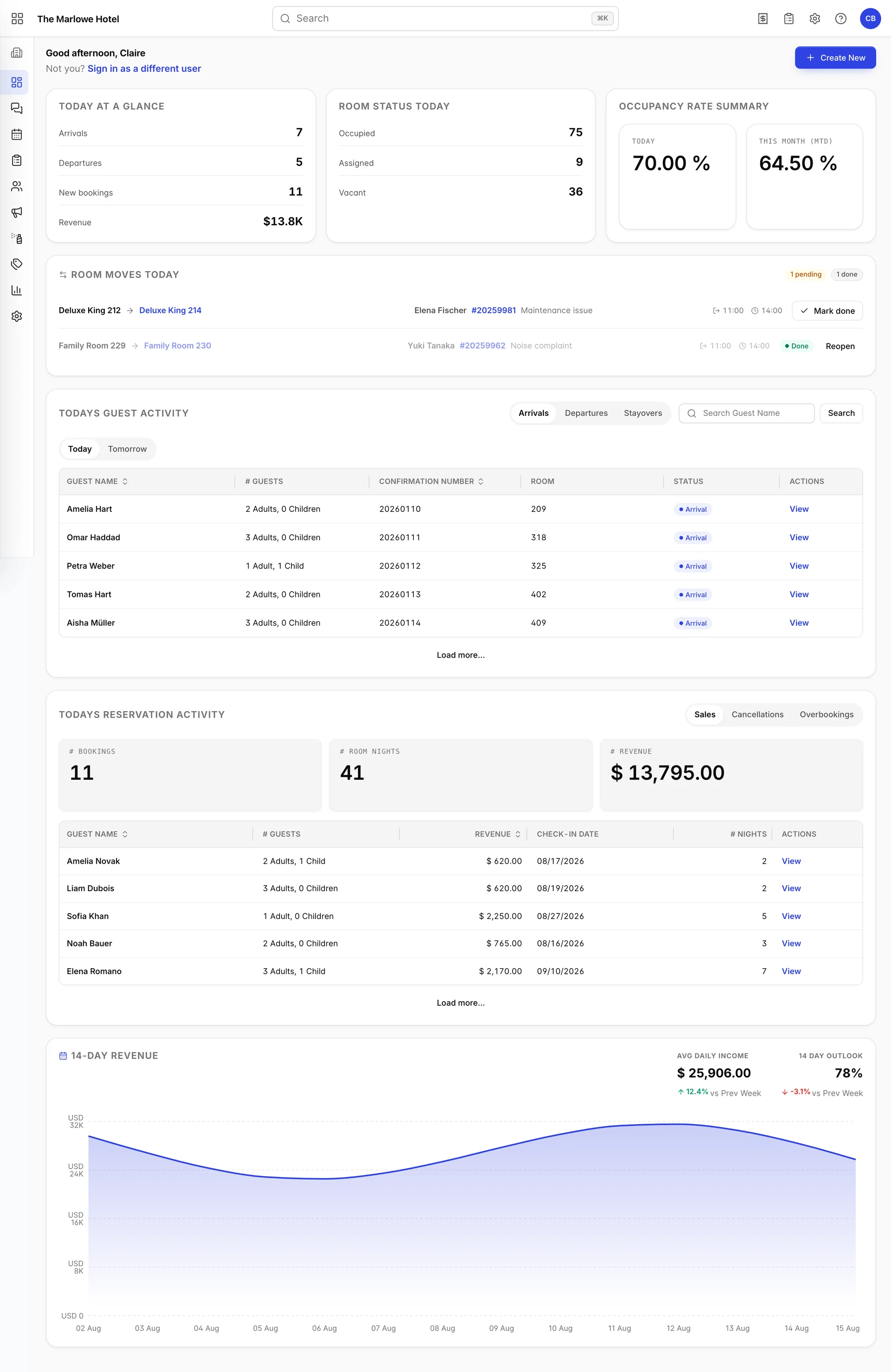Select the Cancellations tab
The height and width of the screenshot is (1372, 891).
pos(757,715)
